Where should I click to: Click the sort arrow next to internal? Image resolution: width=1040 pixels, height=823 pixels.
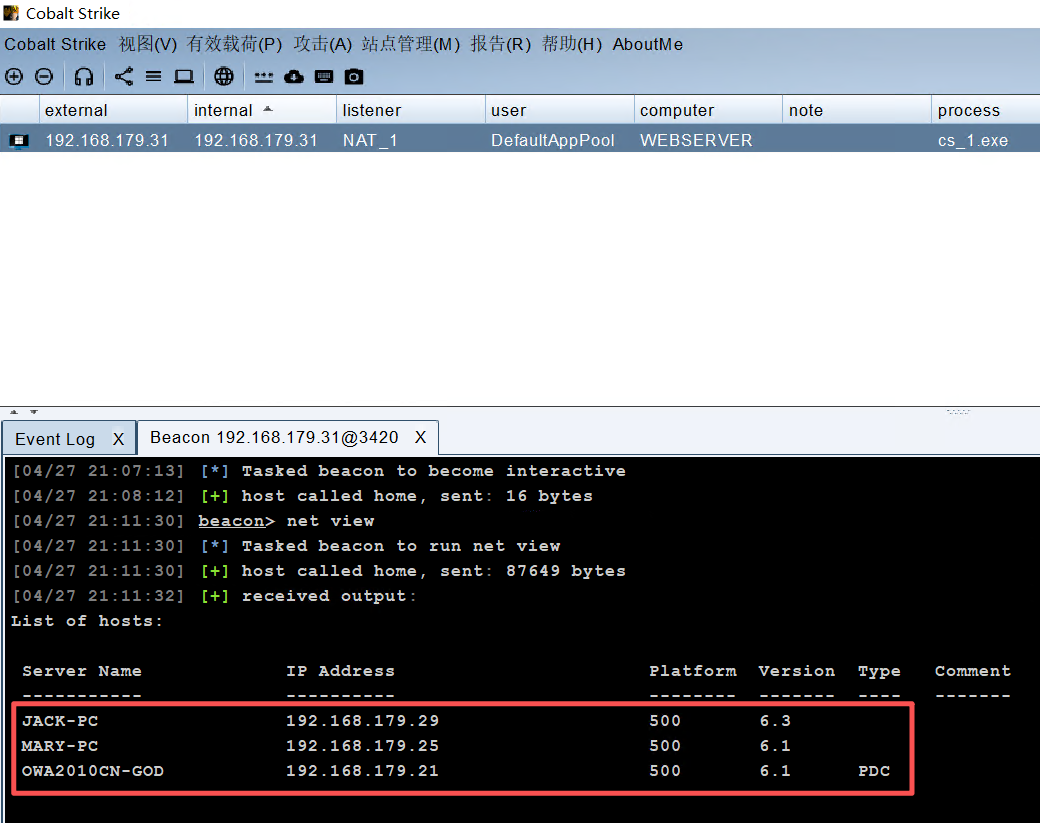(268, 109)
